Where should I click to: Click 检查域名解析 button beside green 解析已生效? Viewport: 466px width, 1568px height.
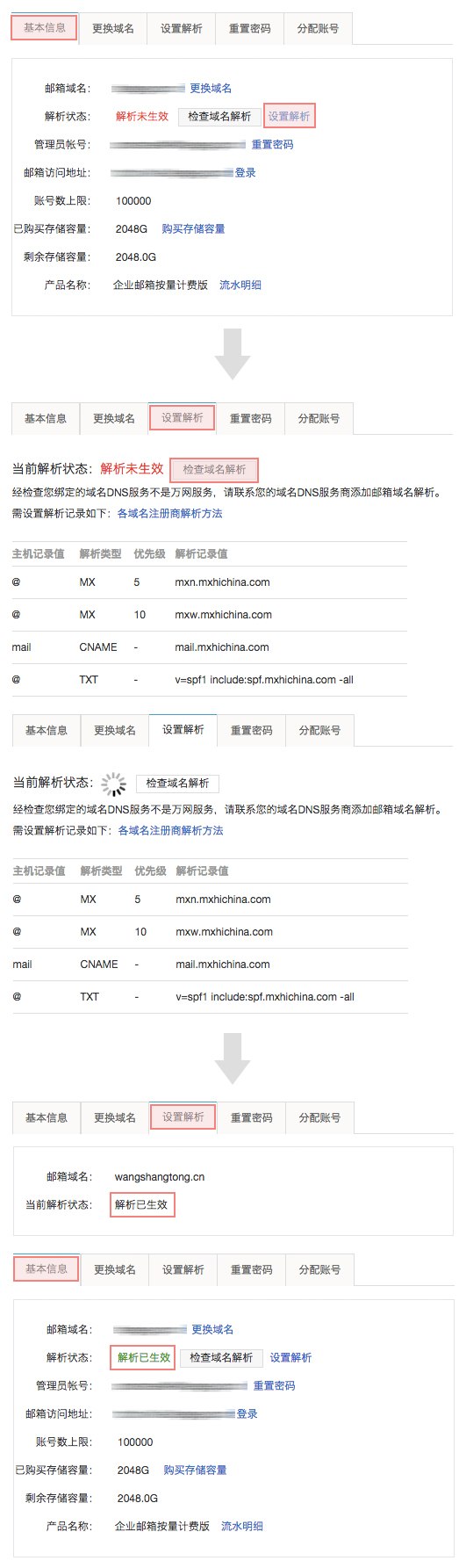pos(221,1358)
